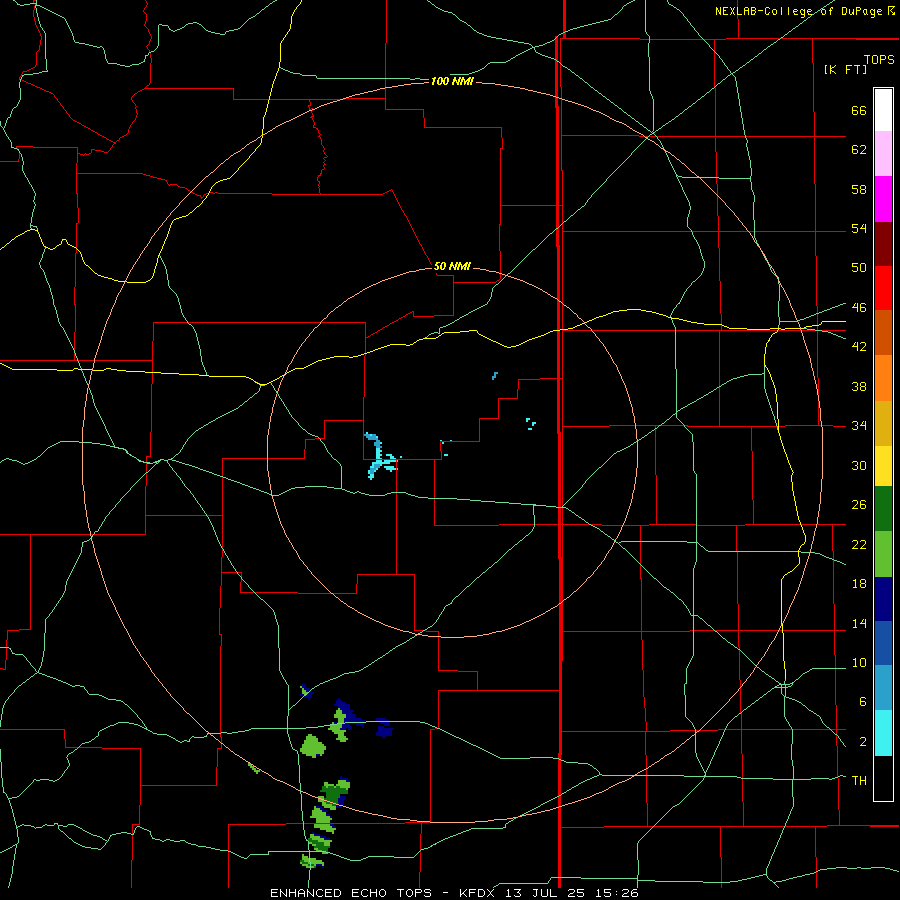900x900 pixels.
Task: Click the 50 NMI range ring label
Action: point(452,266)
